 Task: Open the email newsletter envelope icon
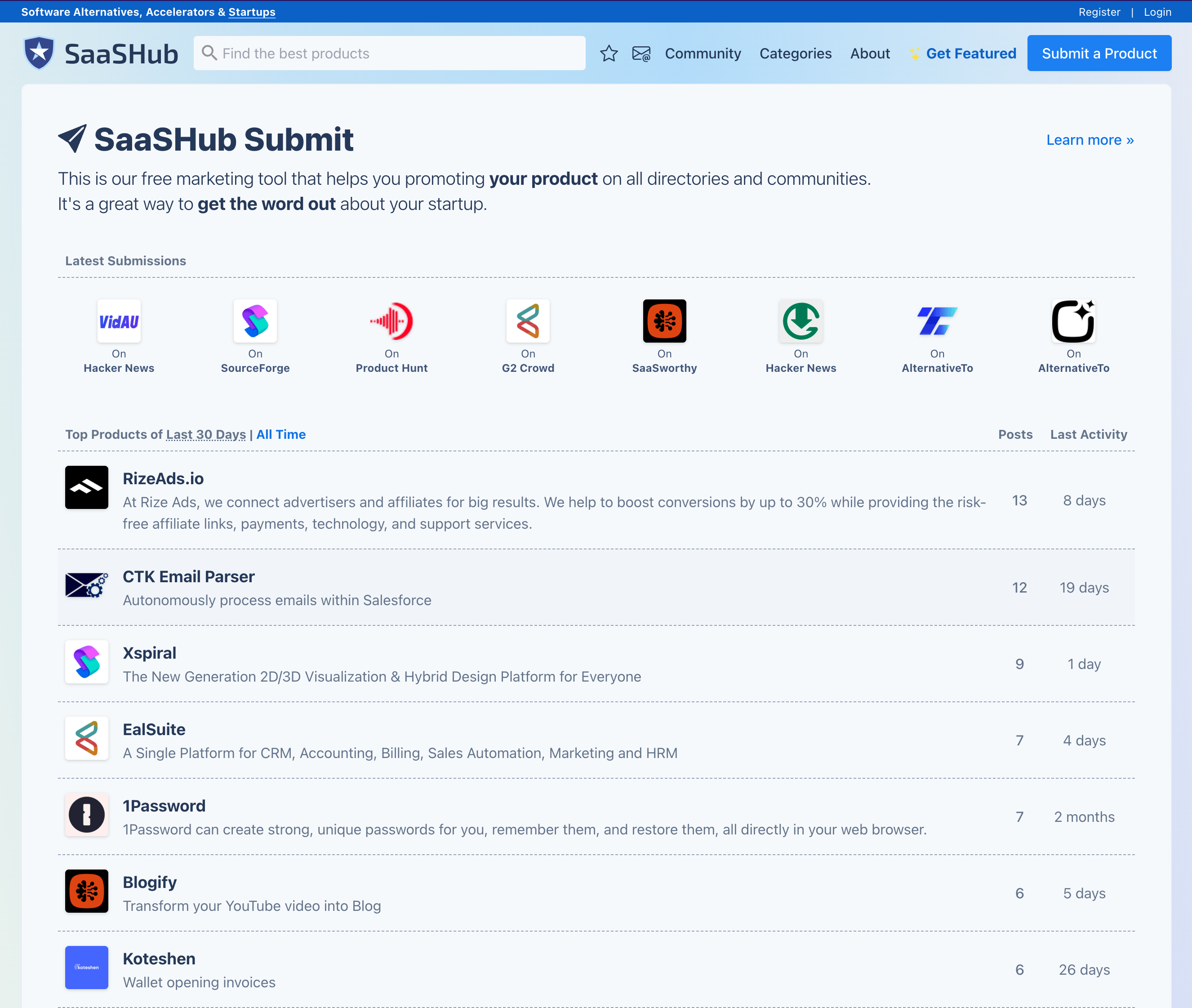click(x=641, y=54)
